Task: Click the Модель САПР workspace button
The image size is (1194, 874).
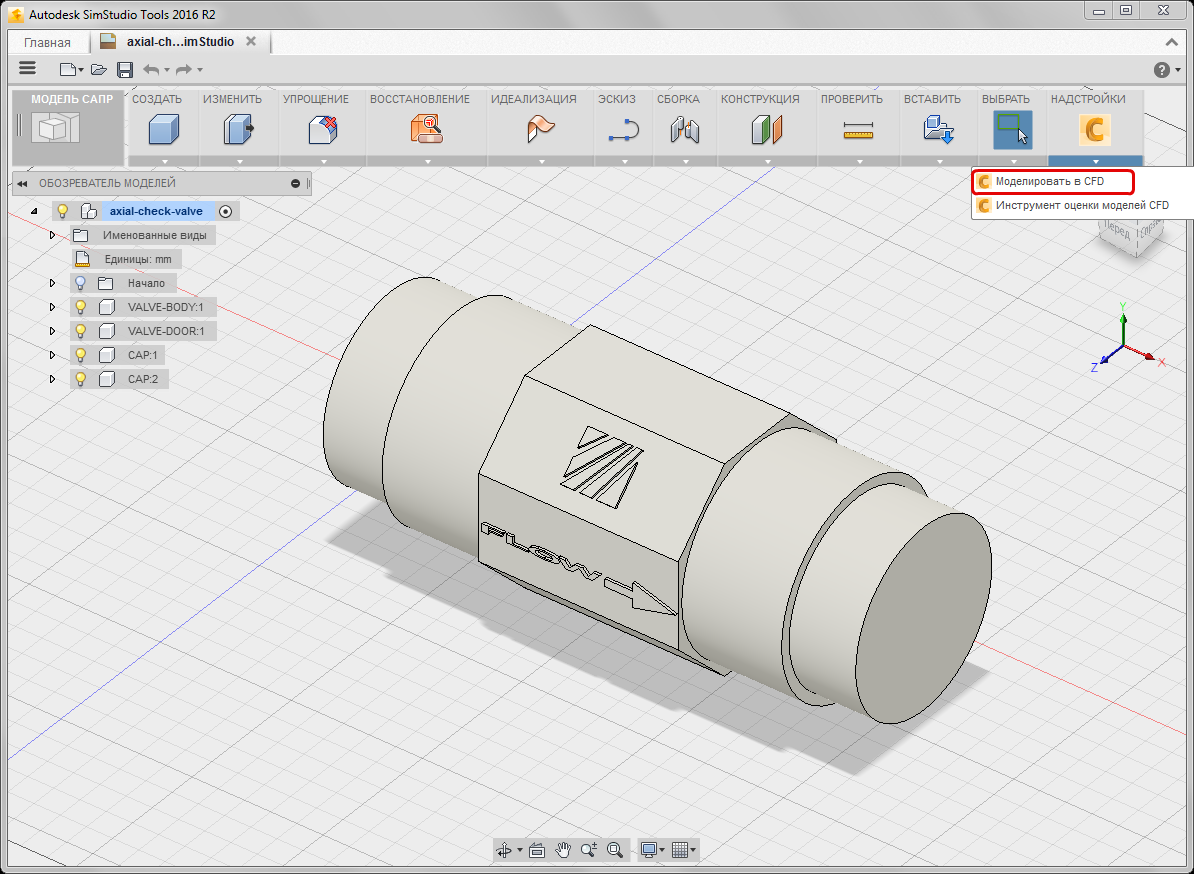Action: 68,128
